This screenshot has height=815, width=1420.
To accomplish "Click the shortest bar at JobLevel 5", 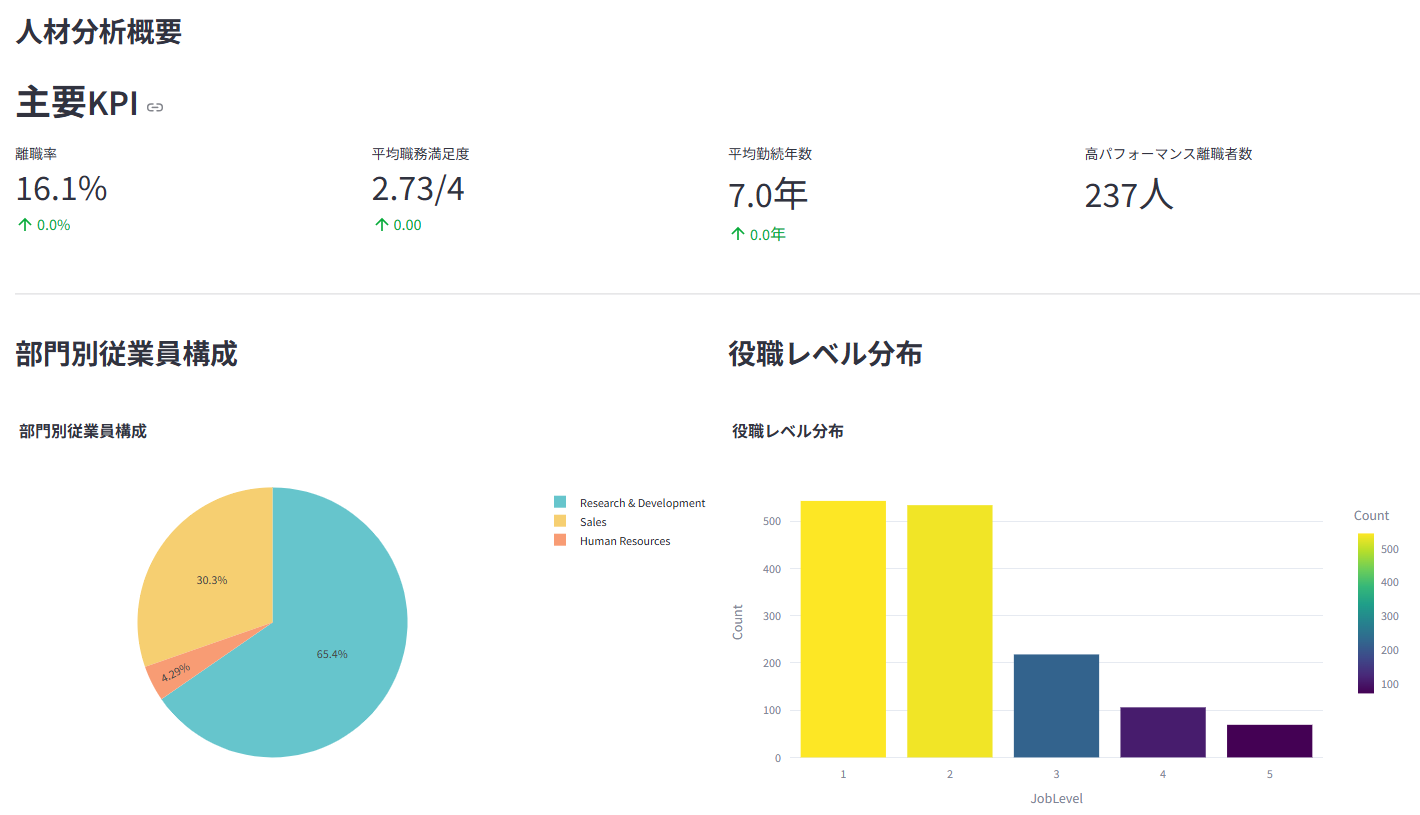I will pyautogui.click(x=1269, y=740).
